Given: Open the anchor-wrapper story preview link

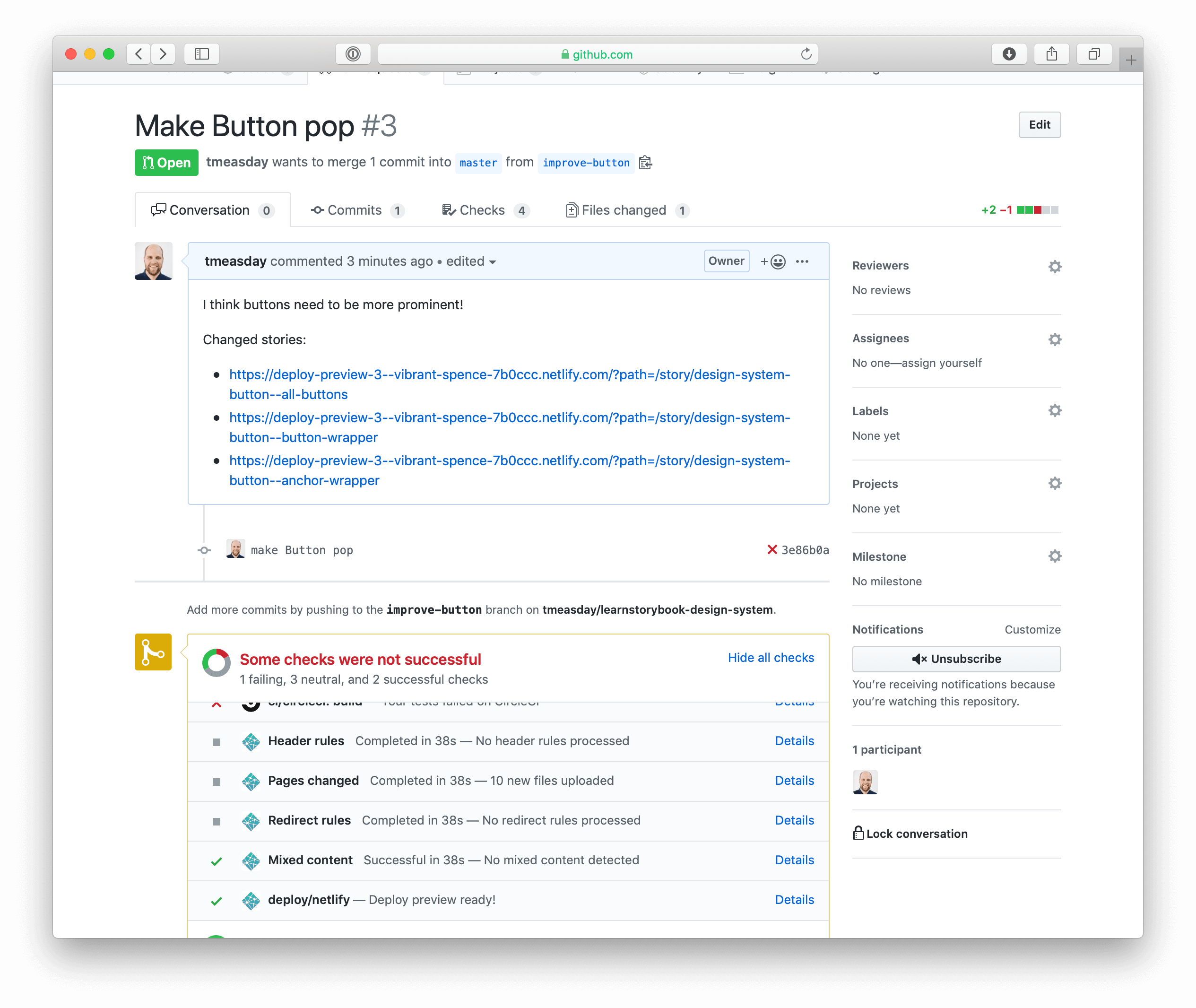Looking at the screenshot, I should pos(510,470).
